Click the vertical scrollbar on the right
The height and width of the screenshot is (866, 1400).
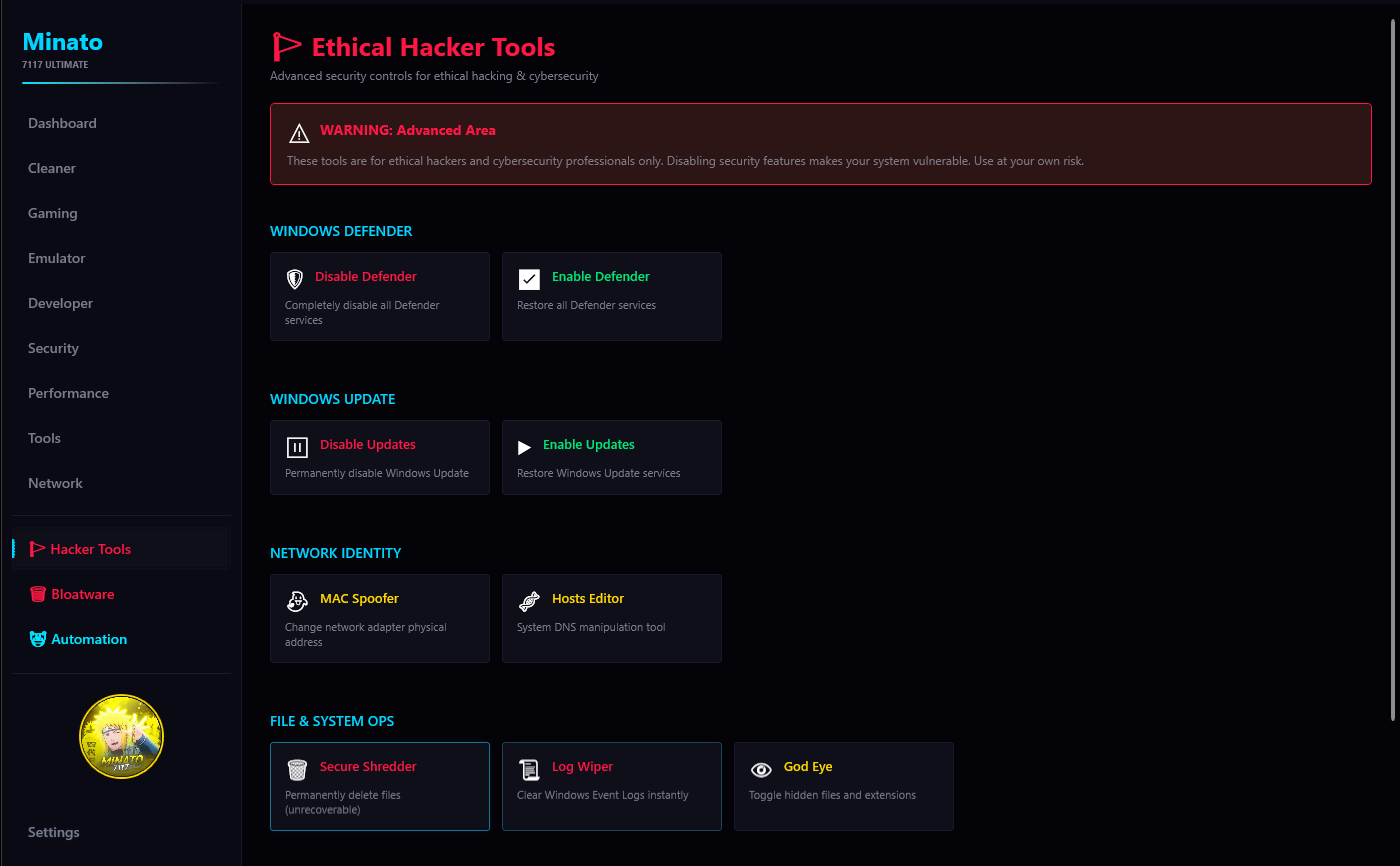pyautogui.click(x=1394, y=370)
